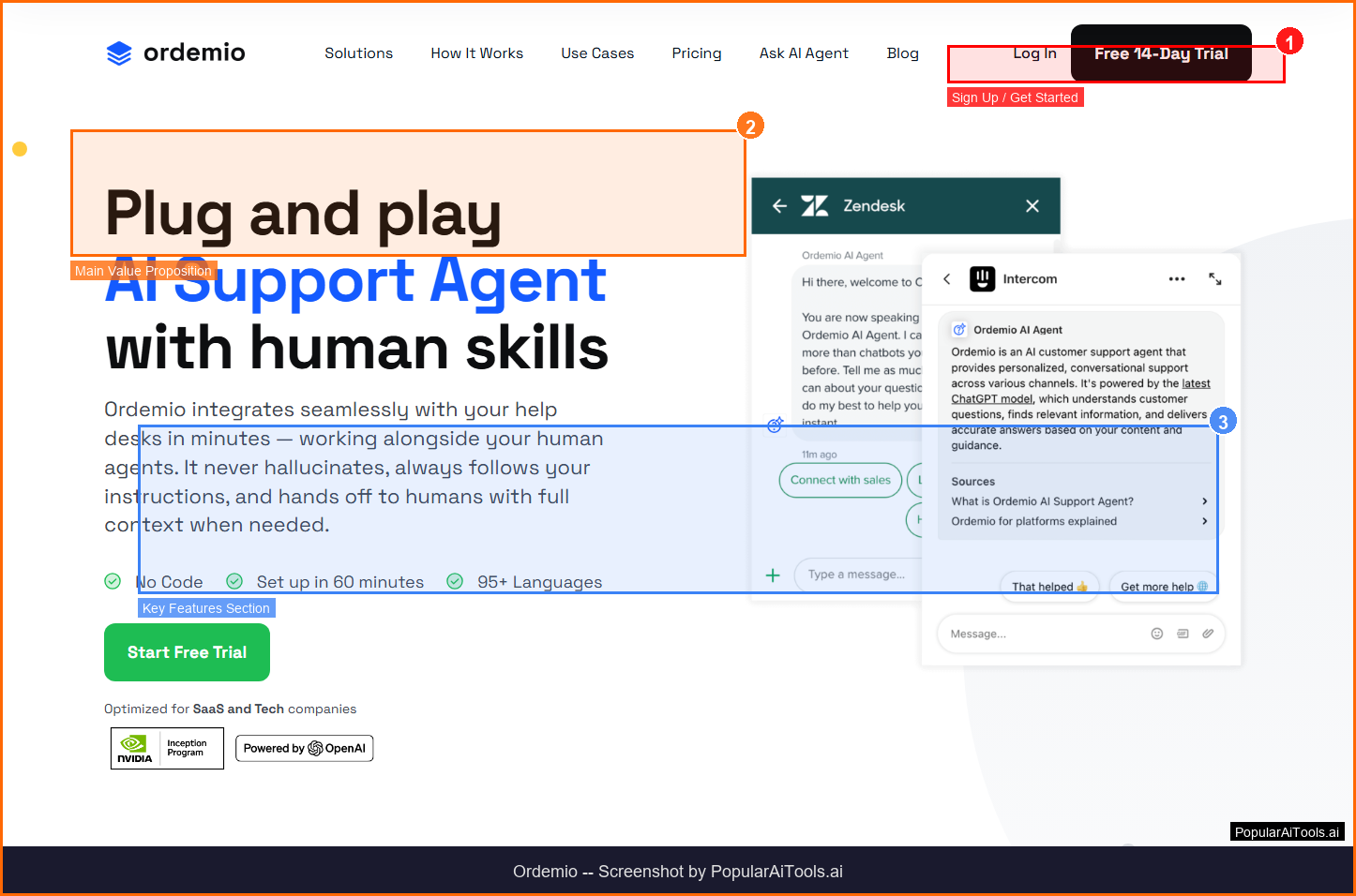Click the Set up in 60 minutes checkmark
The height and width of the screenshot is (896, 1356).
click(234, 582)
